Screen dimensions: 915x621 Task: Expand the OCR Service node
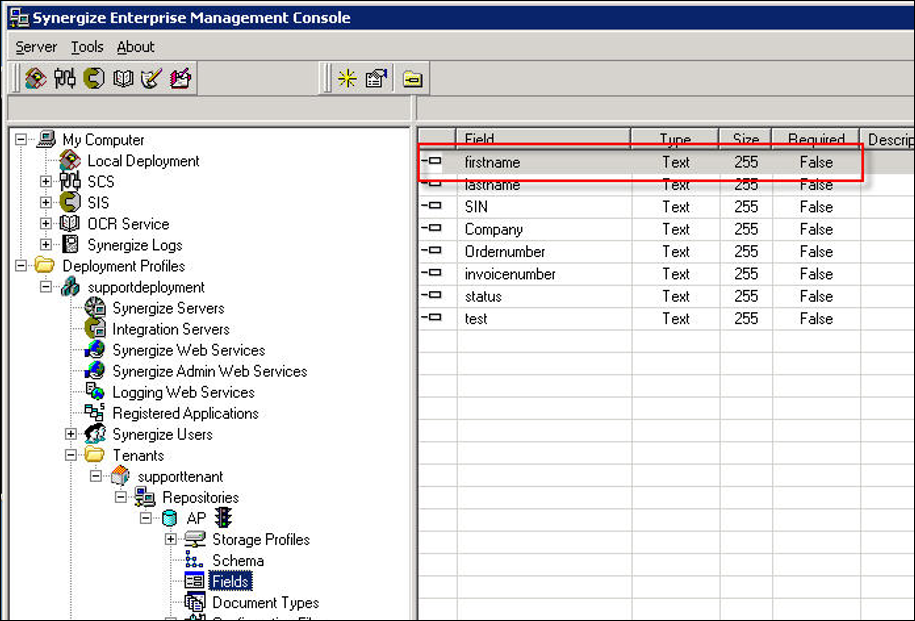46,224
